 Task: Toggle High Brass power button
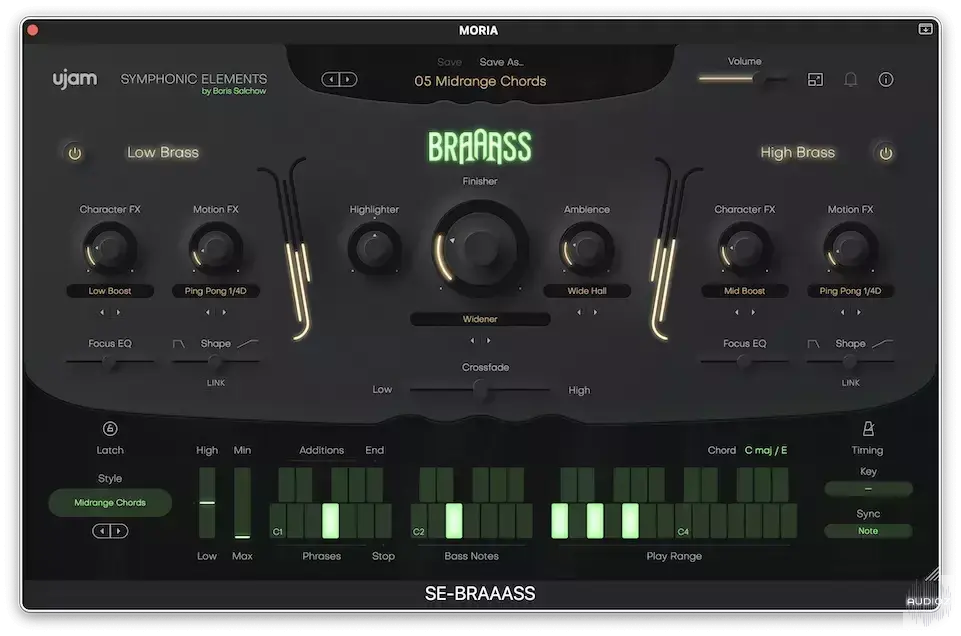886,153
